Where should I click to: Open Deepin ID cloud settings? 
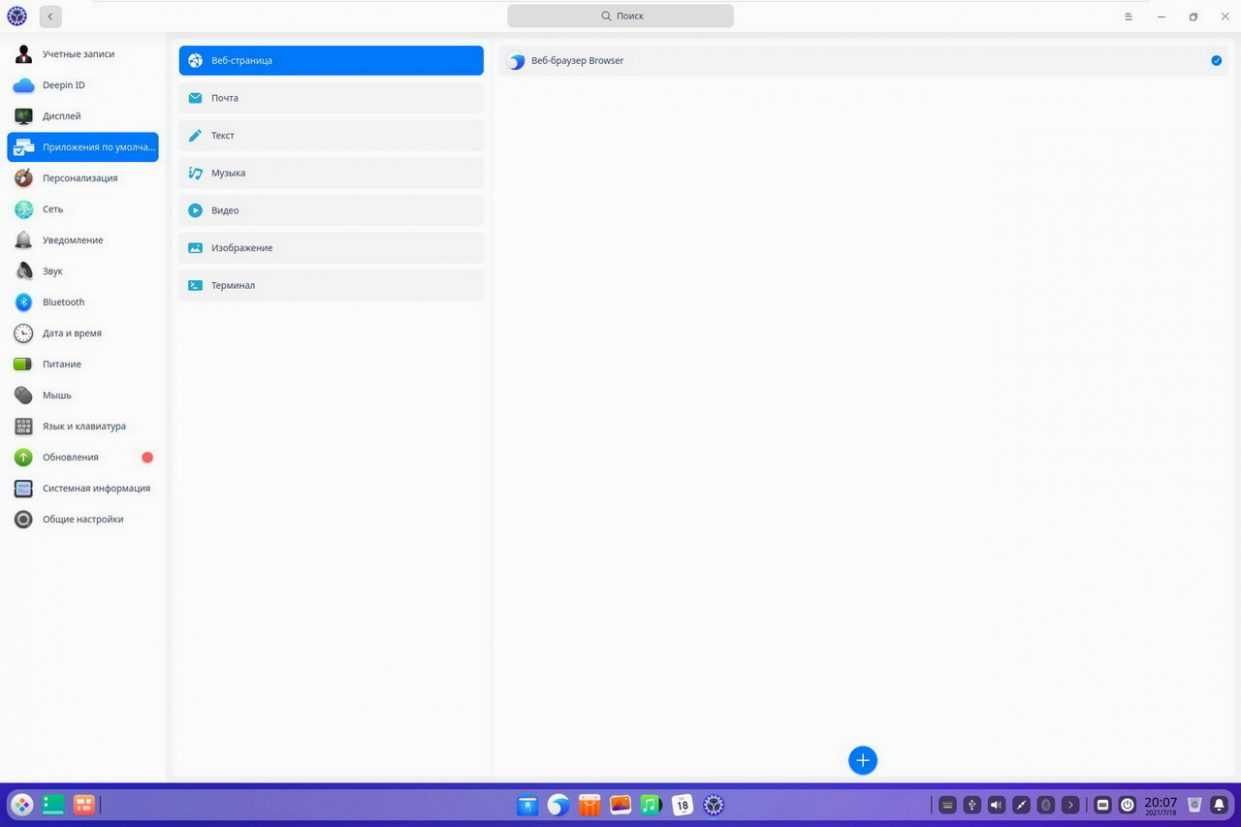(83, 85)
